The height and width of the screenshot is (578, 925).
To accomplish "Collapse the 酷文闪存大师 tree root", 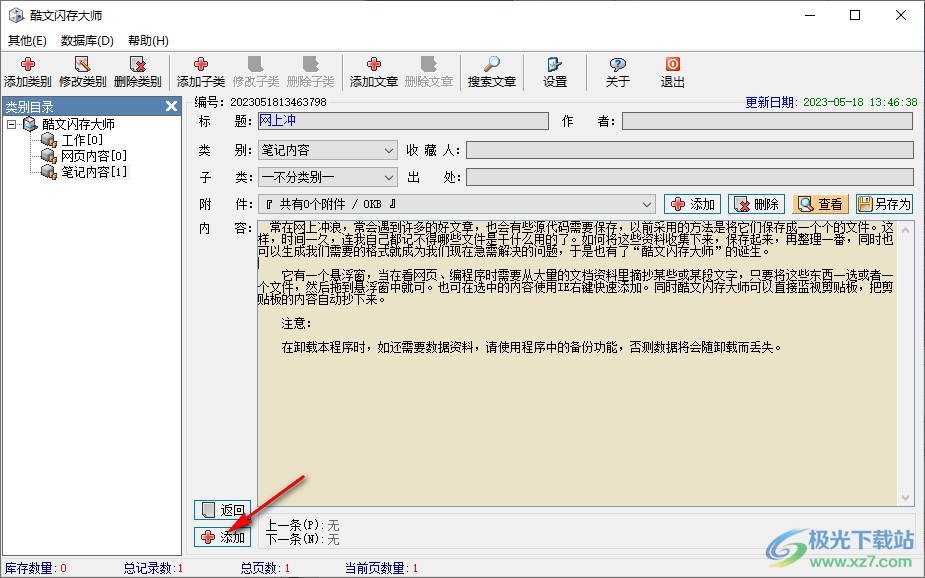I will pos(11,124).
